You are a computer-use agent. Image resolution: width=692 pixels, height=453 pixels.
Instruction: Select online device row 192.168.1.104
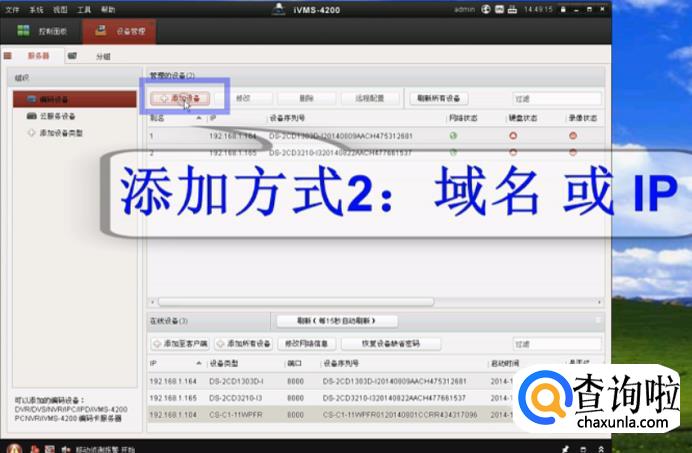pyautogui.click(x=331, y=415)
